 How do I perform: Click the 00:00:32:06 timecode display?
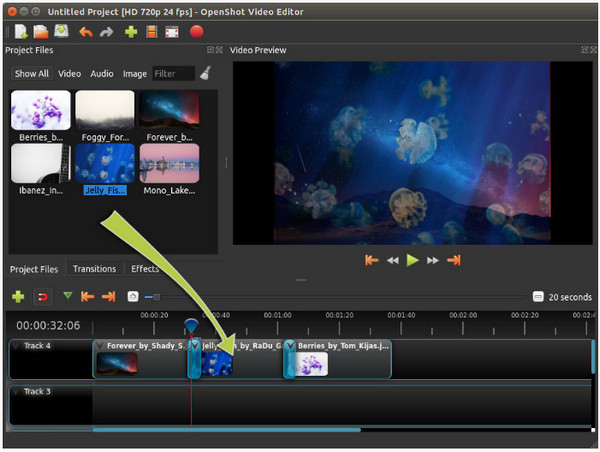pos(48,326)
